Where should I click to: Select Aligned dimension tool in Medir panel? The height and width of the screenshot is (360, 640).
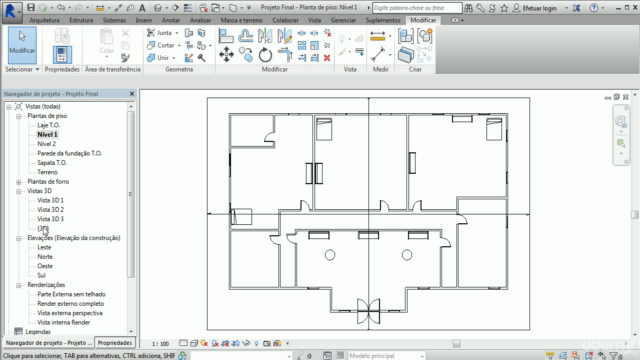tap(378, 36)
